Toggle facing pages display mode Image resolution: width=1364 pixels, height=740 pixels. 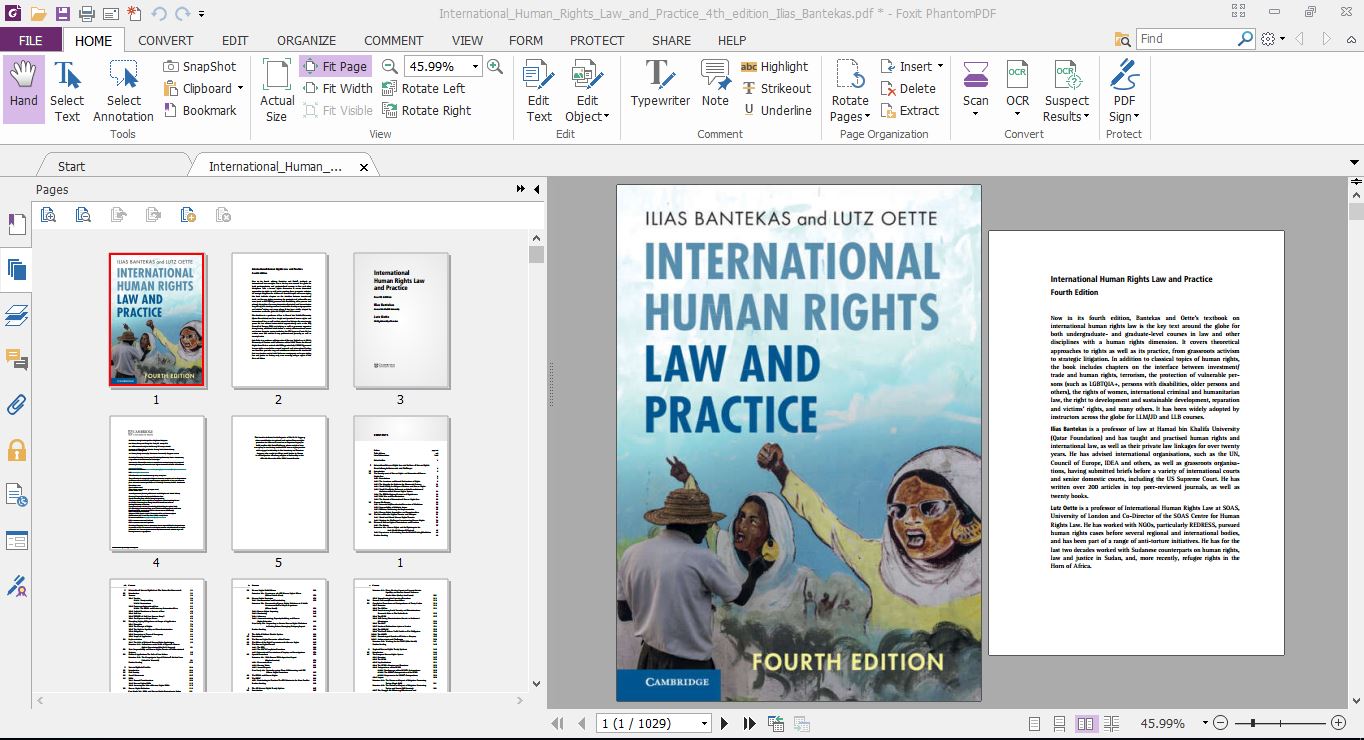(x=1085, y=723)
